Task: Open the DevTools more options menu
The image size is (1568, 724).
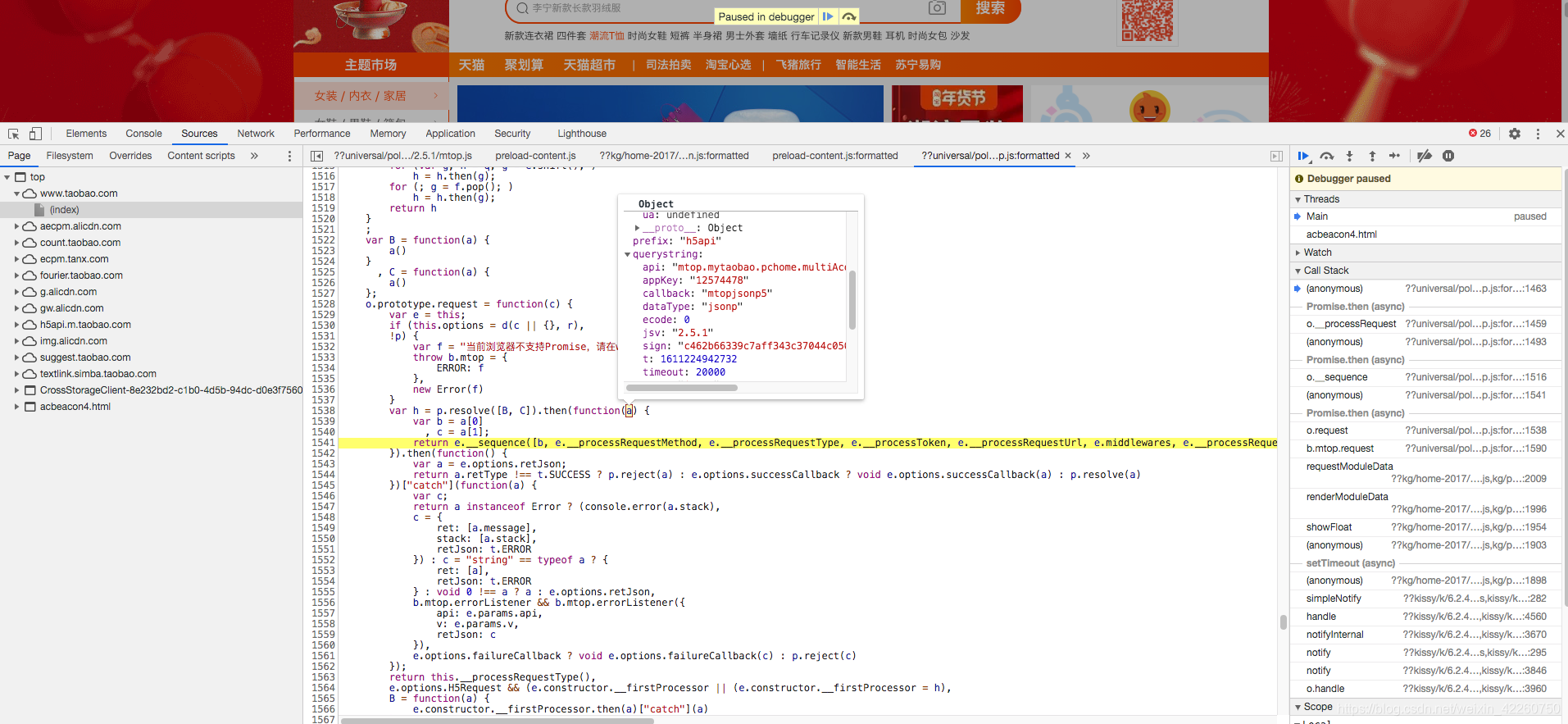Action: 1538,134
